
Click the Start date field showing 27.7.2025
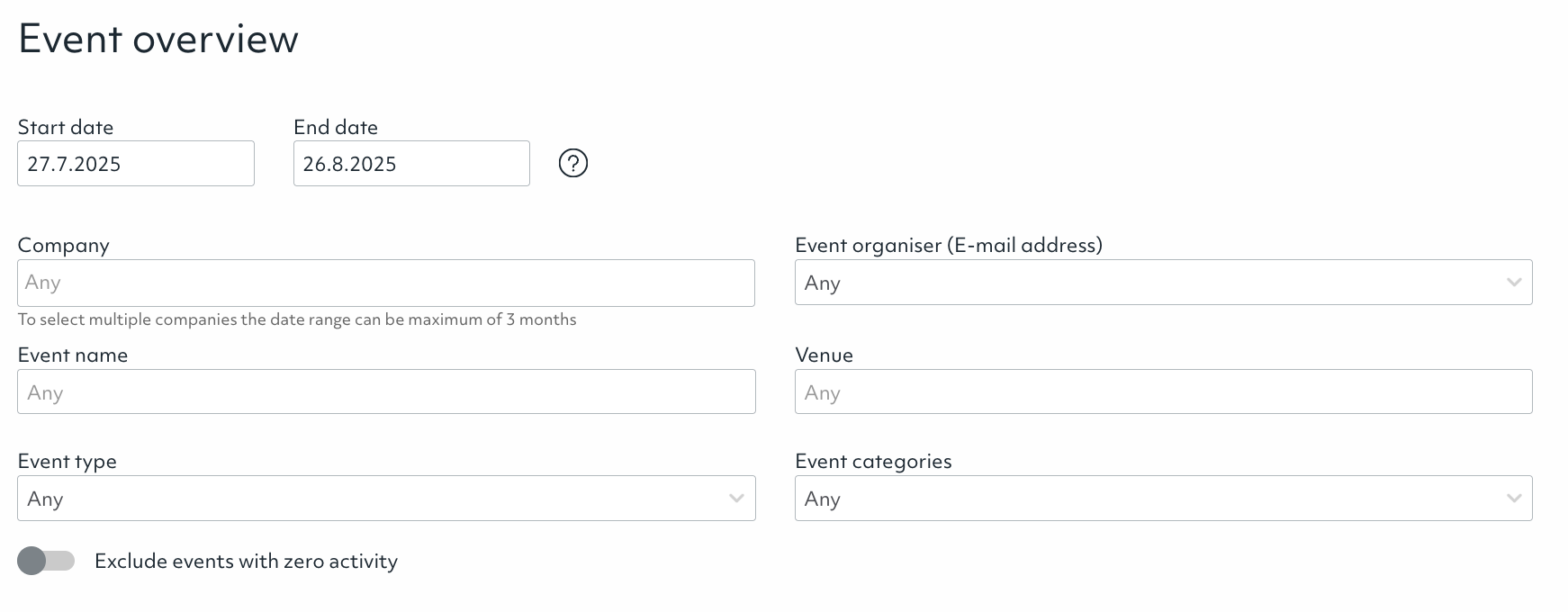tap(135, 164)
